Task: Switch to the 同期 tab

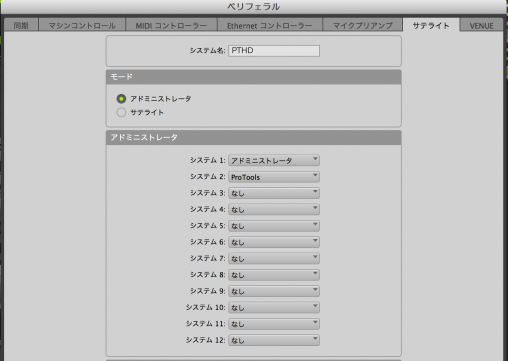Action: click(21, 25)
